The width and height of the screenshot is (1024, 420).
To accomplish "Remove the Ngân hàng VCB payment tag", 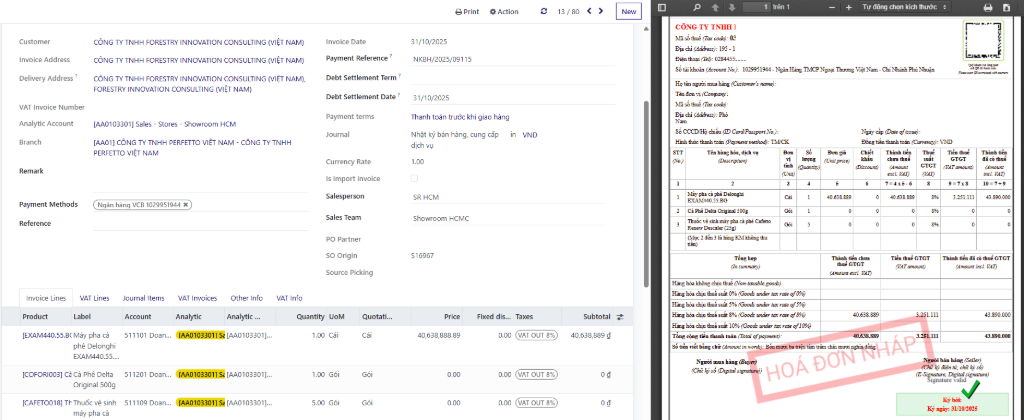I will pos(186,204).
